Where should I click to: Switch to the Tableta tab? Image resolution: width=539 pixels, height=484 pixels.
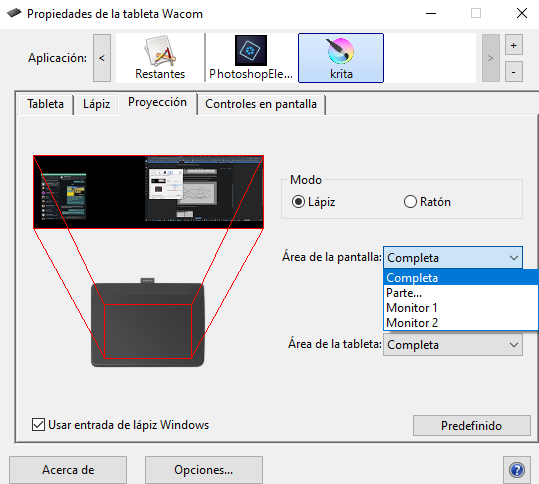coord(45,104)
